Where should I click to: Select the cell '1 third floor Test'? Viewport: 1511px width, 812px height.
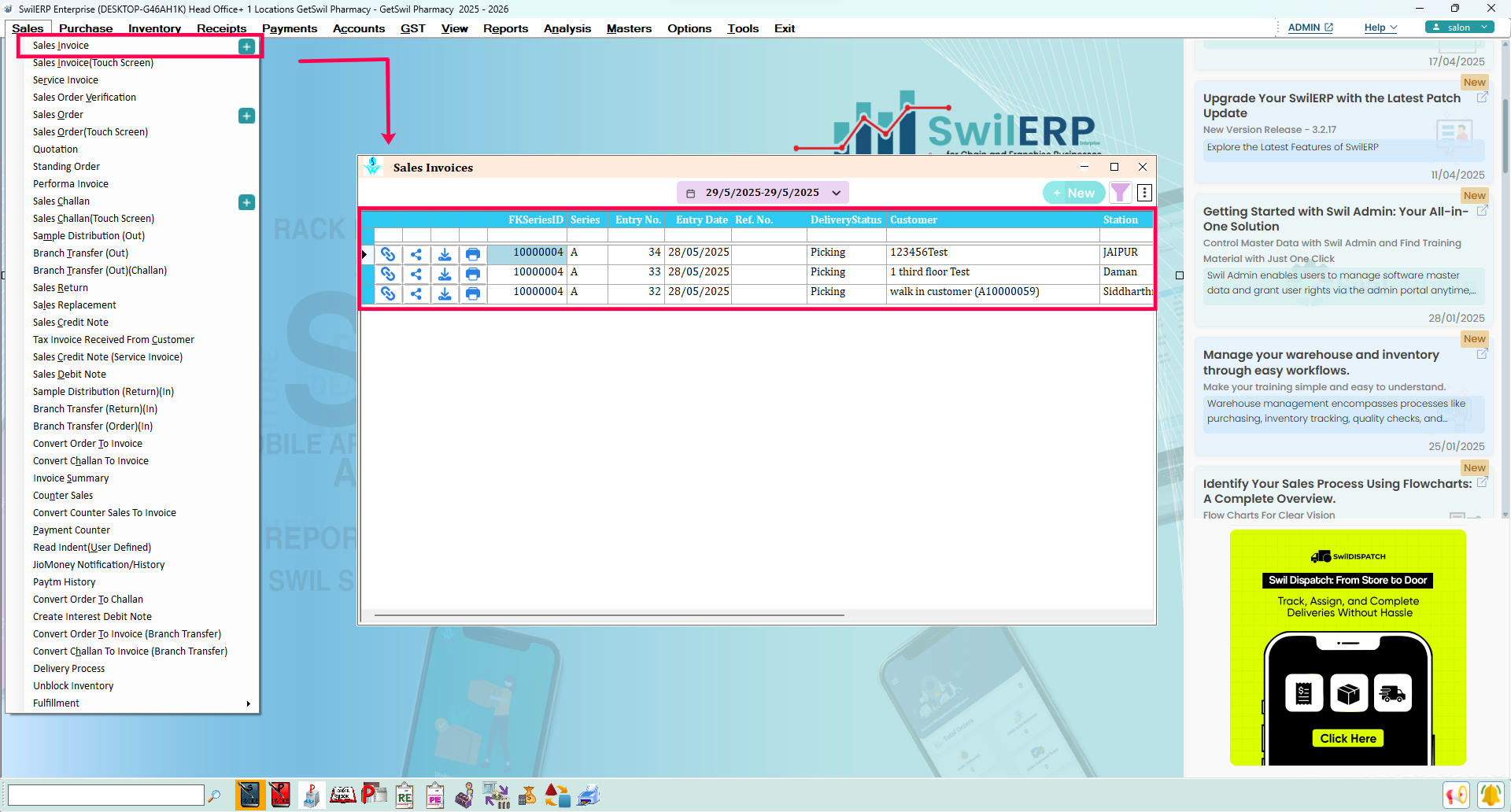993,272
